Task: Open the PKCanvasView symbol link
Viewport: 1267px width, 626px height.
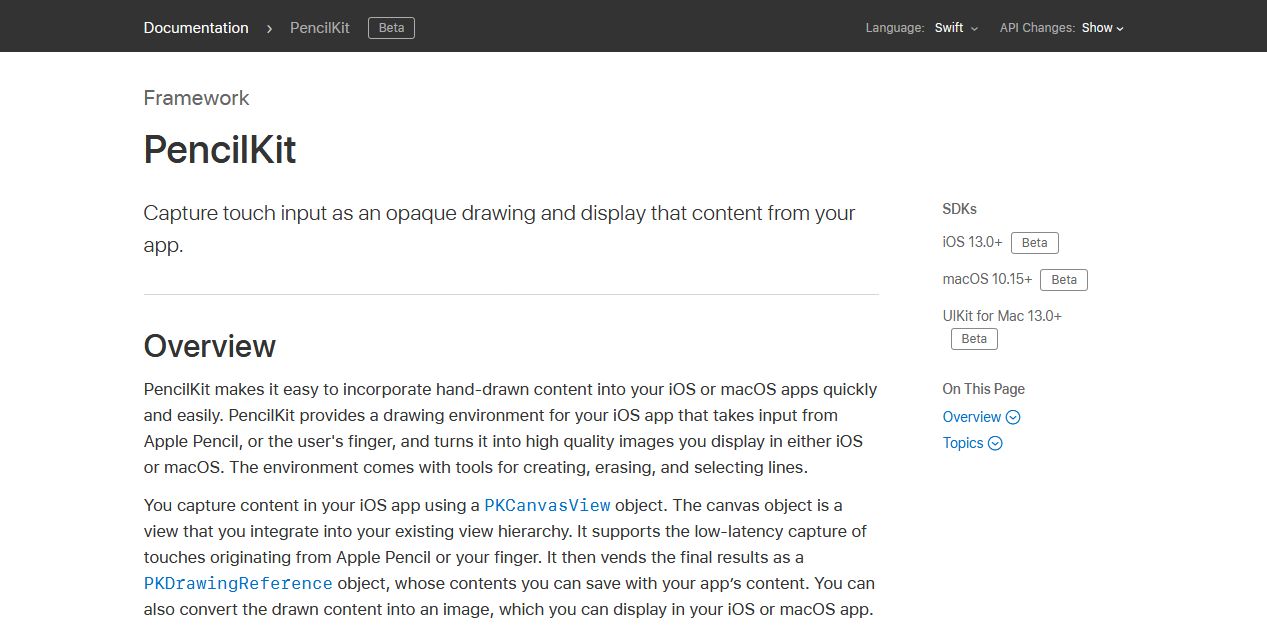Action: point(547,505)
